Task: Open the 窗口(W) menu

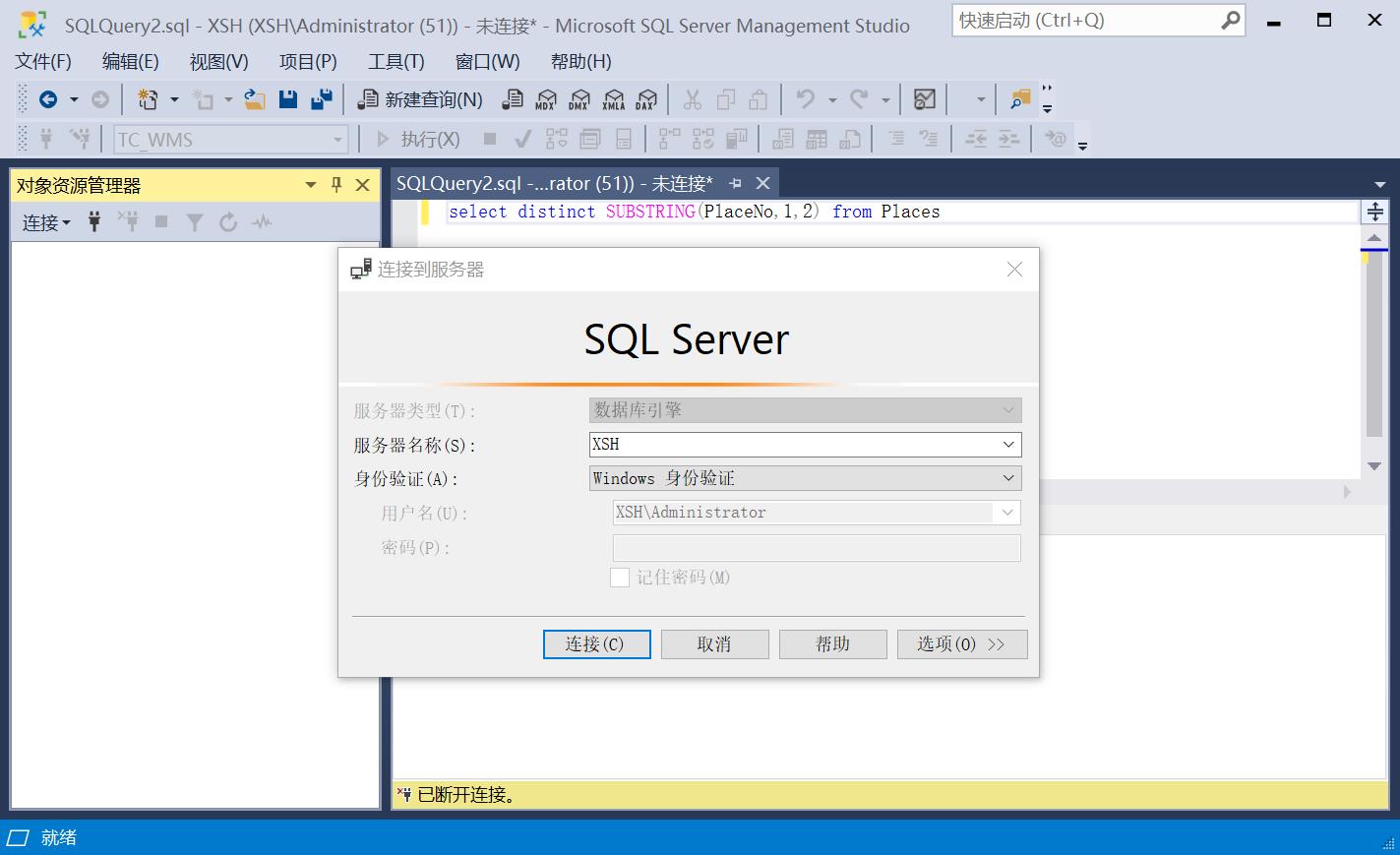Action: tap(487, 61)
